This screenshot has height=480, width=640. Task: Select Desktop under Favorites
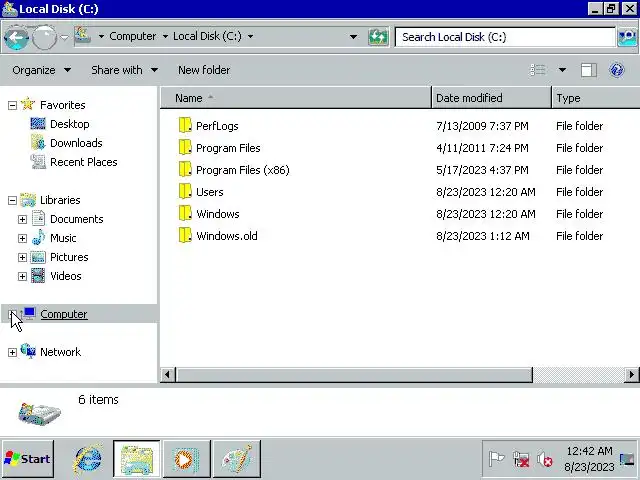(x=69, y=124)
